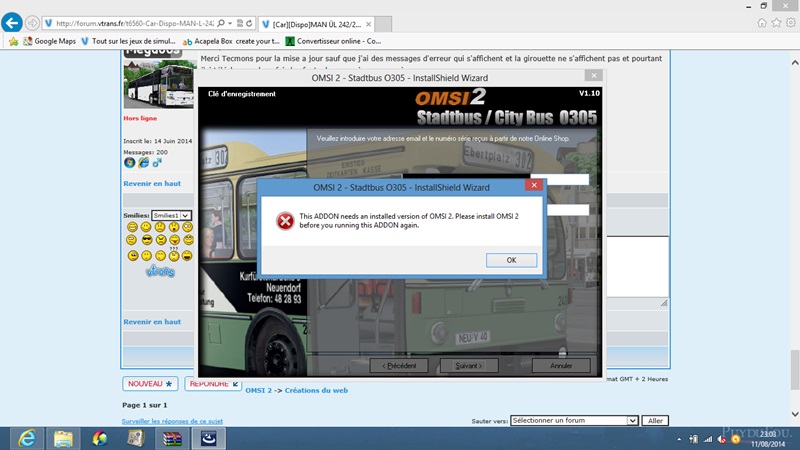Click the vertical scrollbar thumb

point(795,369)
